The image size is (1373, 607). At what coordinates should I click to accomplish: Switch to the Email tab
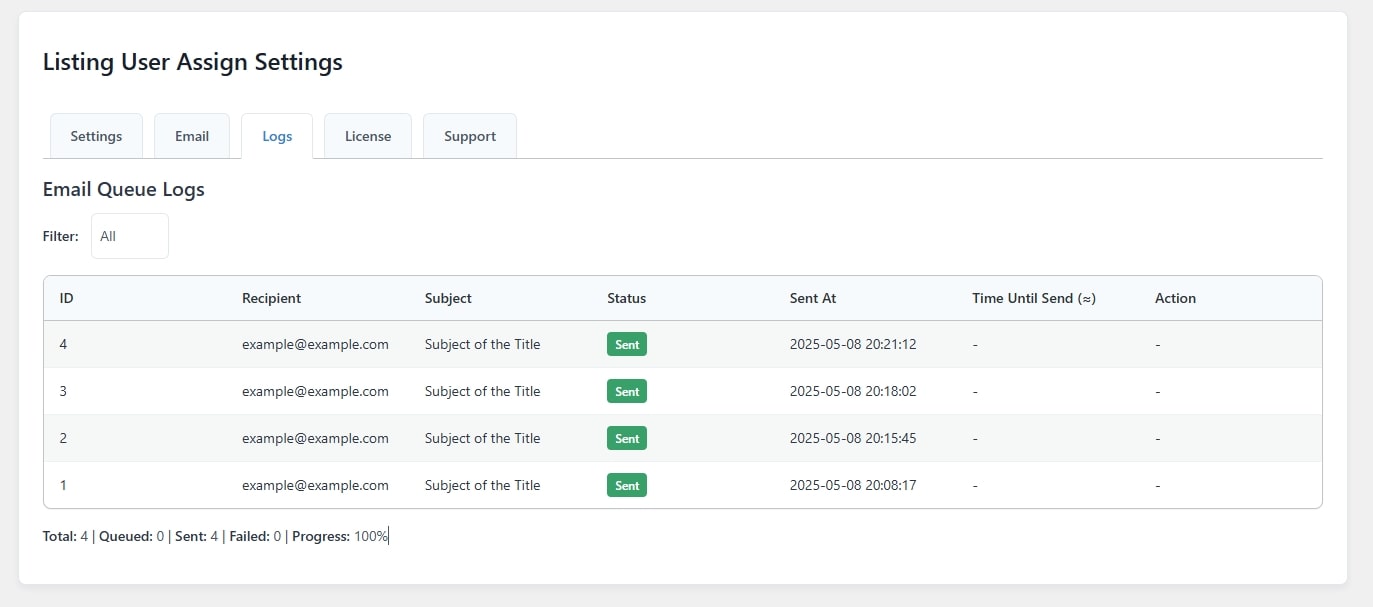pyautogui.click(x=192, y=136)
